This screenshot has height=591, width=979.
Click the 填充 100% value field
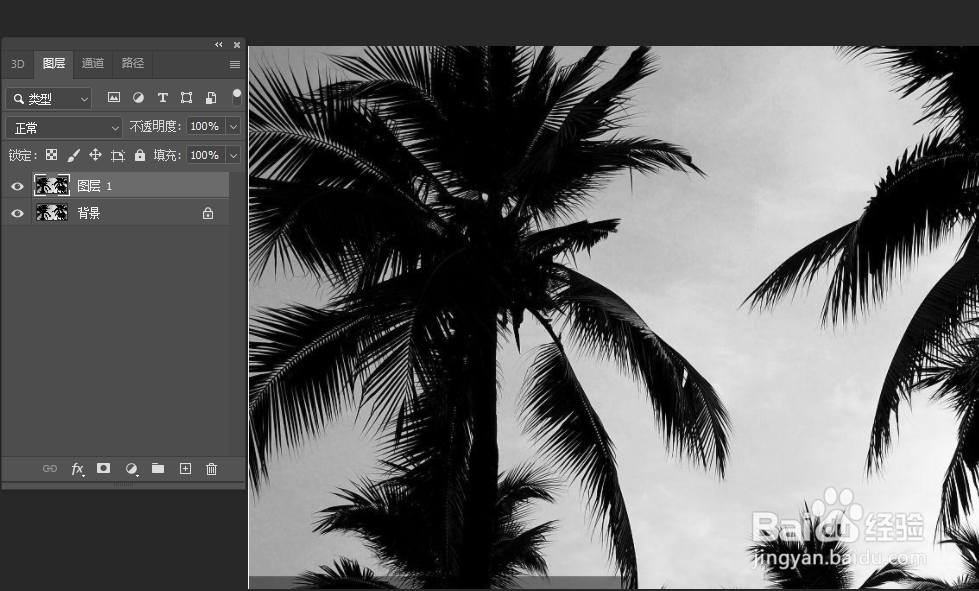pyautogui.click(x=206, y=155)
